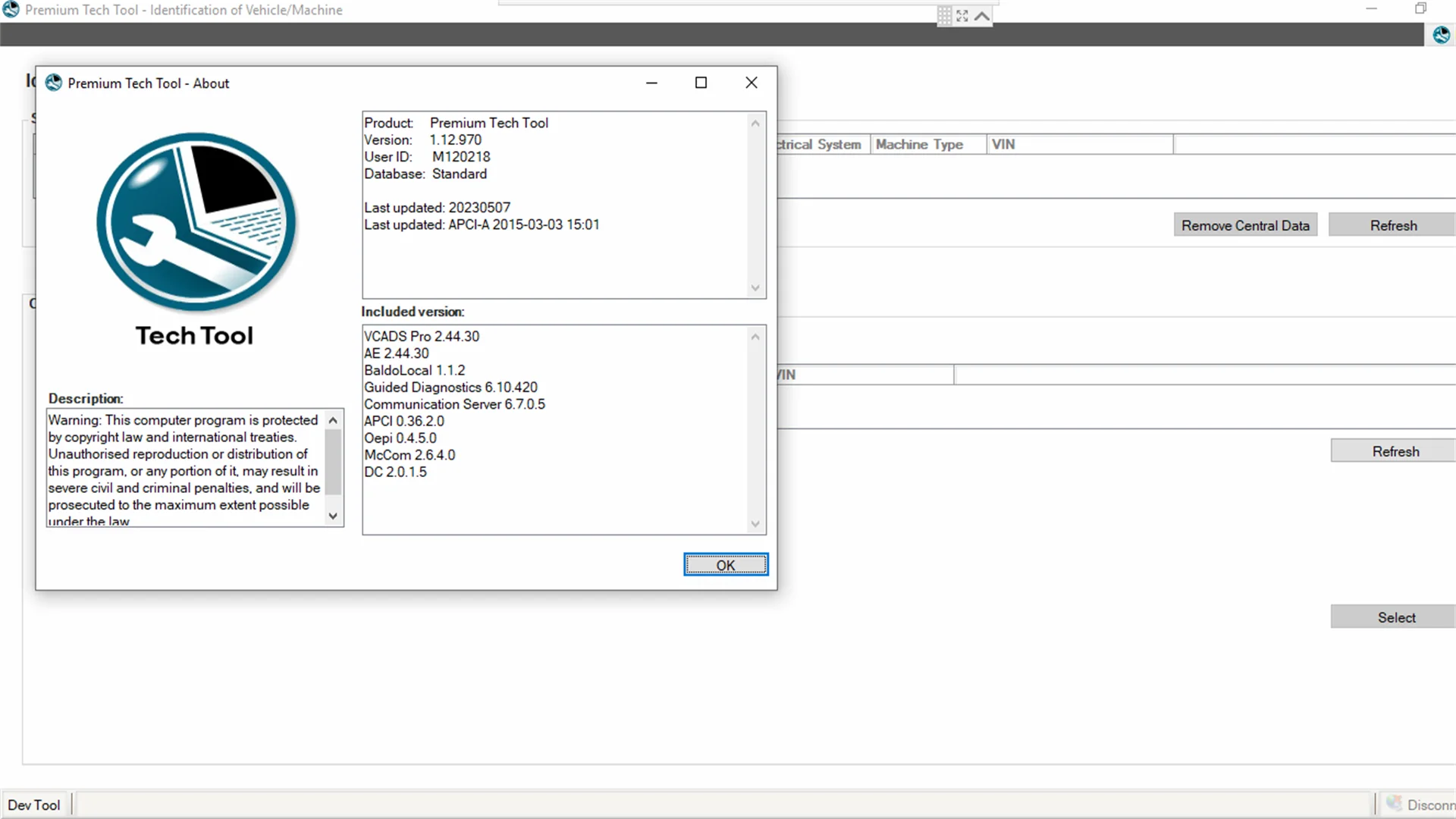The width and height of the screenshot is (1456, 819).
Task: Click the Remove Central Data button
Action: click(1245, 225)
